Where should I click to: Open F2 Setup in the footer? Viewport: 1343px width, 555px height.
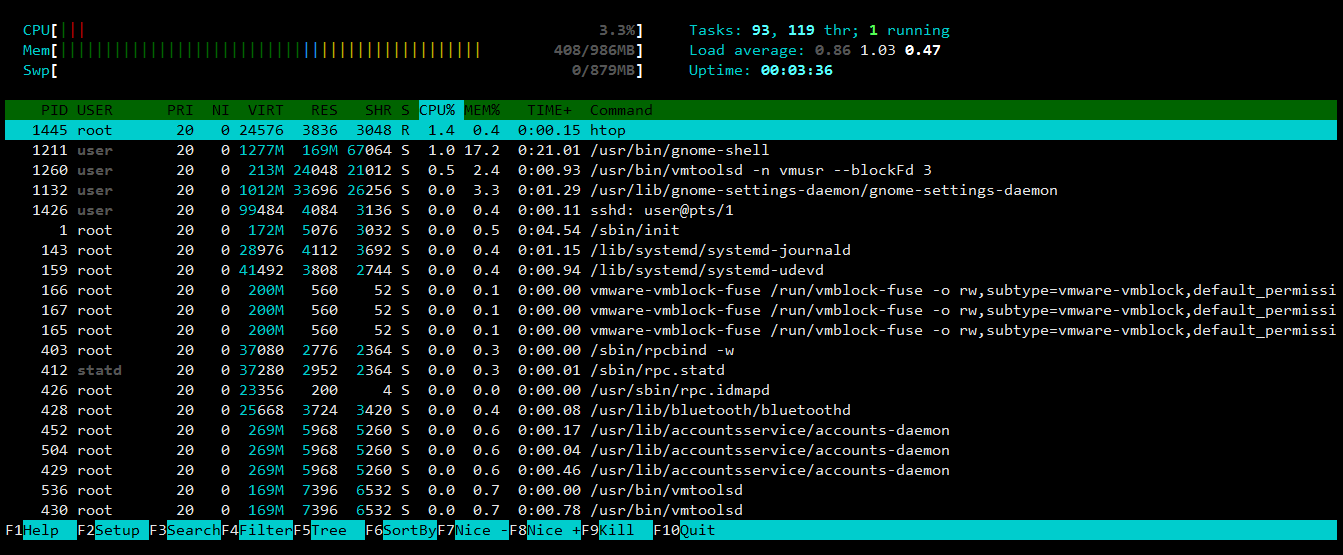(x=113, y=530)
